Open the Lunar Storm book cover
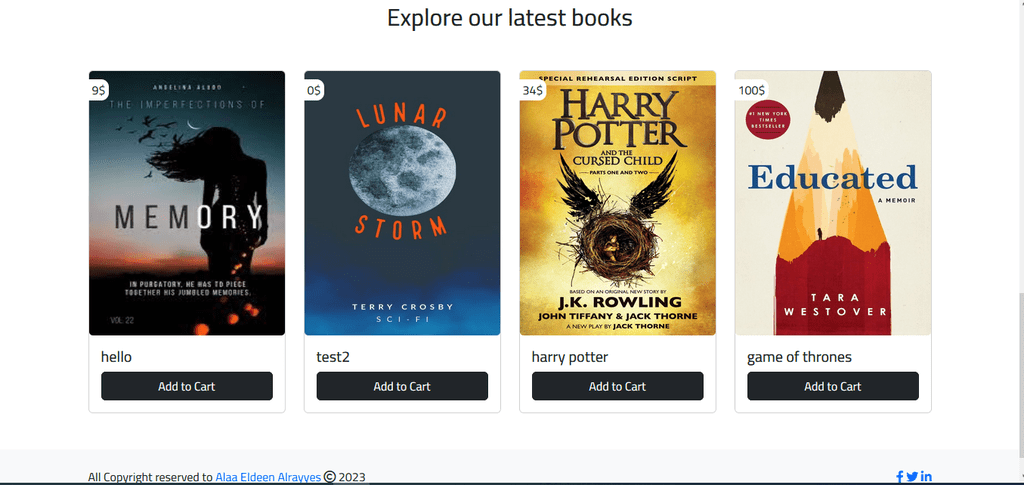 pyautogui.click(x=402, y=203)
